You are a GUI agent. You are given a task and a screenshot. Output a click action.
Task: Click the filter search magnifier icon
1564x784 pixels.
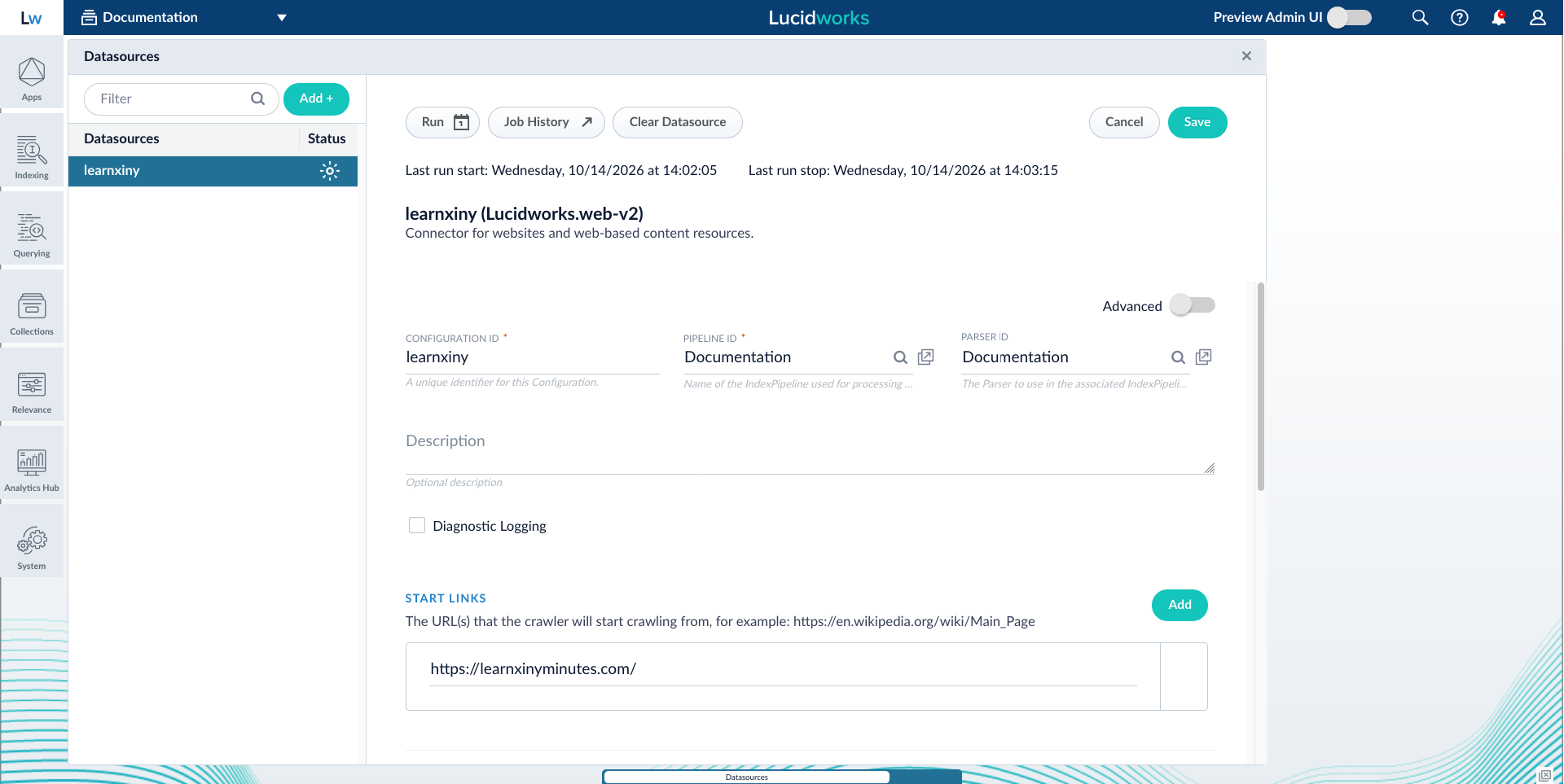coord(257,99)
